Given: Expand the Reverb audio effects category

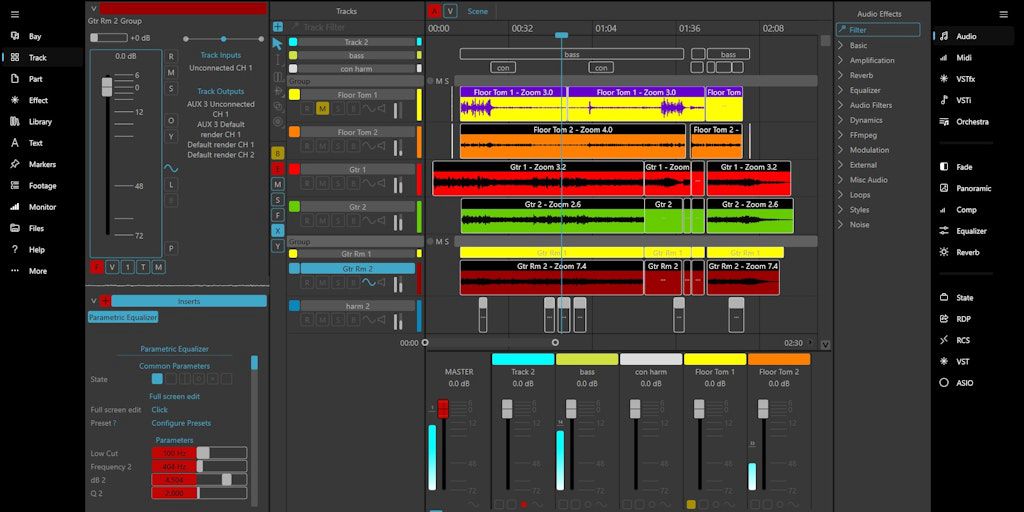Looking at the screenshot, I should point(861,75).
